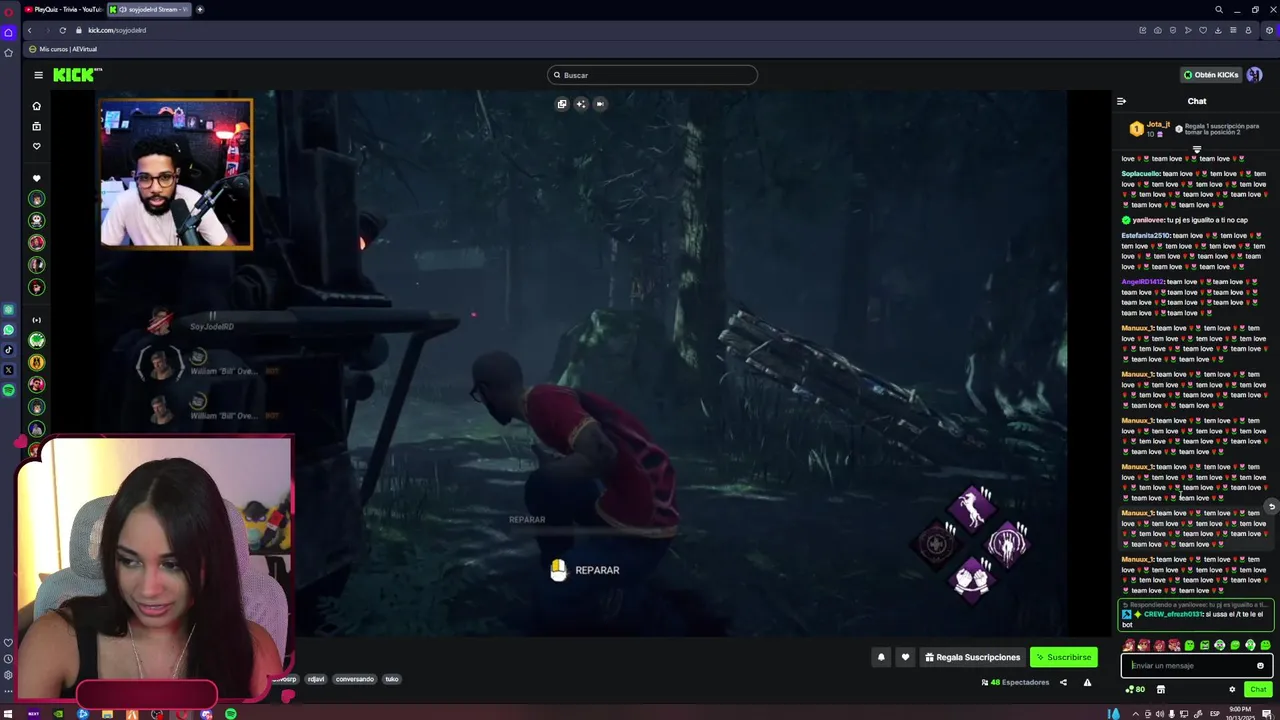
Task: Share the stream using the share icon
Action: point(1063,682)
